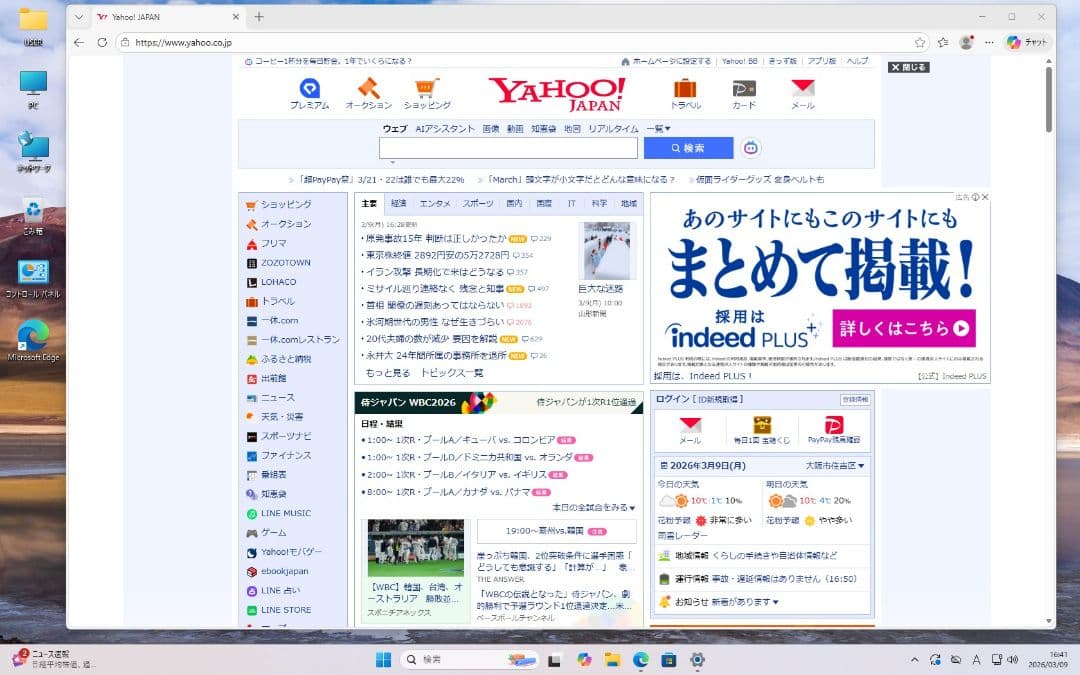Open もっと見る news link
1080x675 pixels.
[x=388, y=373]
